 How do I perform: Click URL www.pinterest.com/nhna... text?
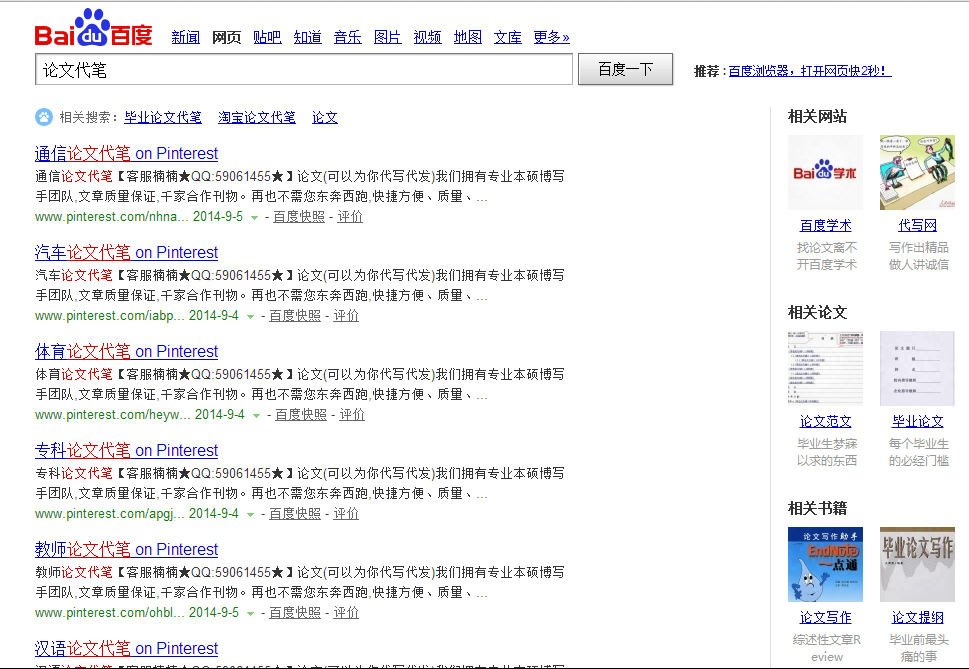pos(111,217)
